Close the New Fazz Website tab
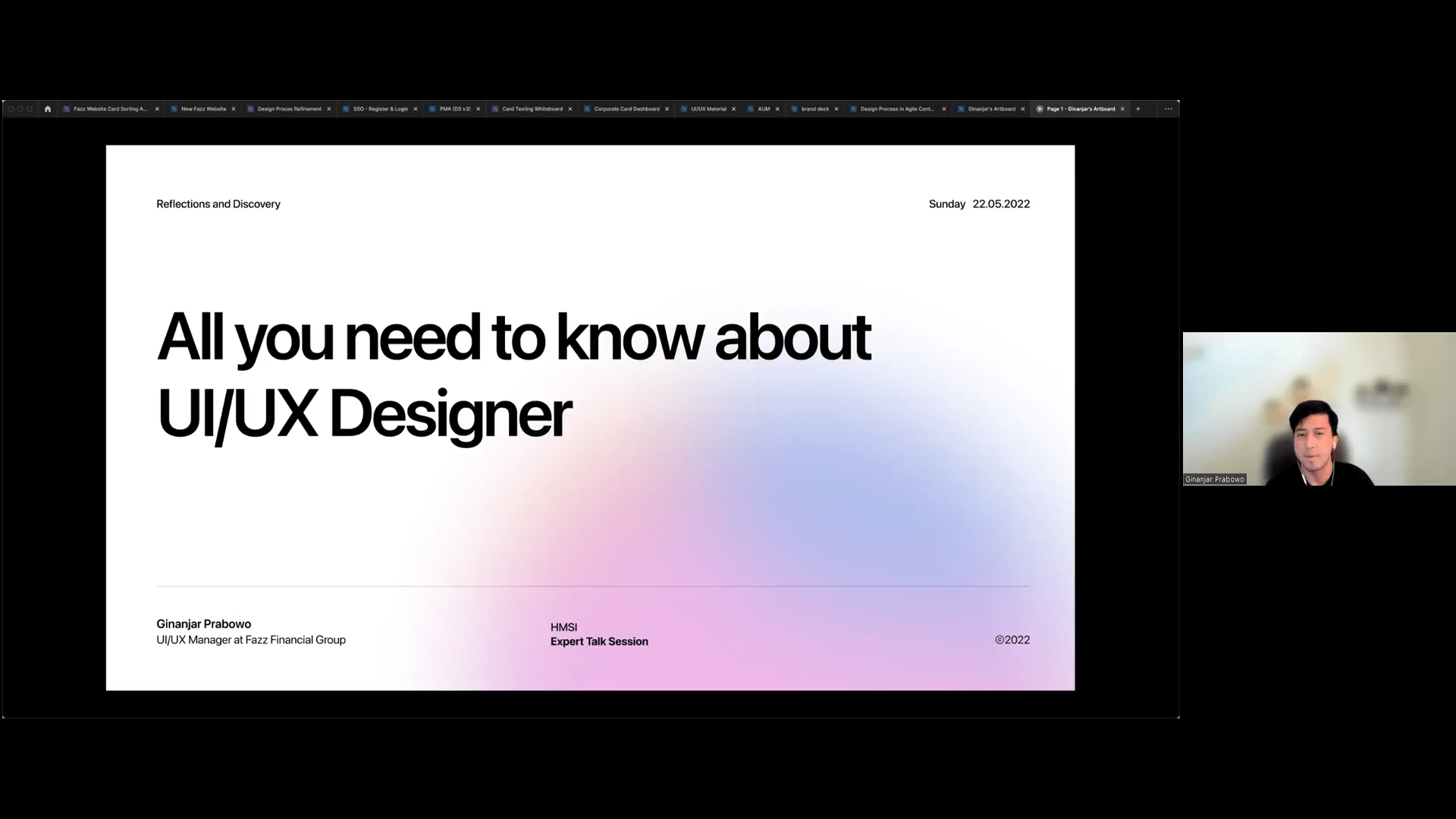 point(234,109)
